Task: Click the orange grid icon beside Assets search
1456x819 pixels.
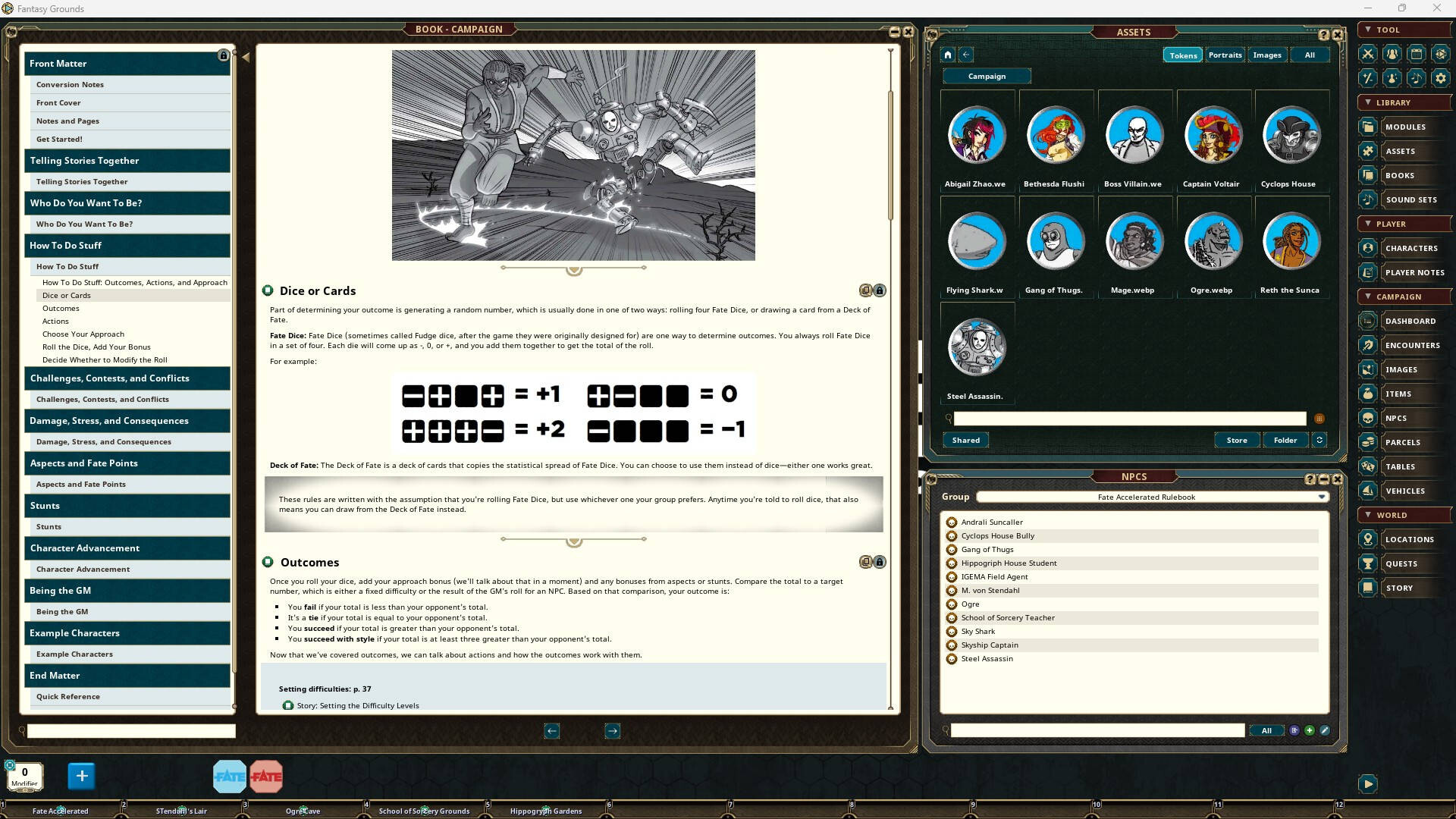Action: [x=1319, y=419]
